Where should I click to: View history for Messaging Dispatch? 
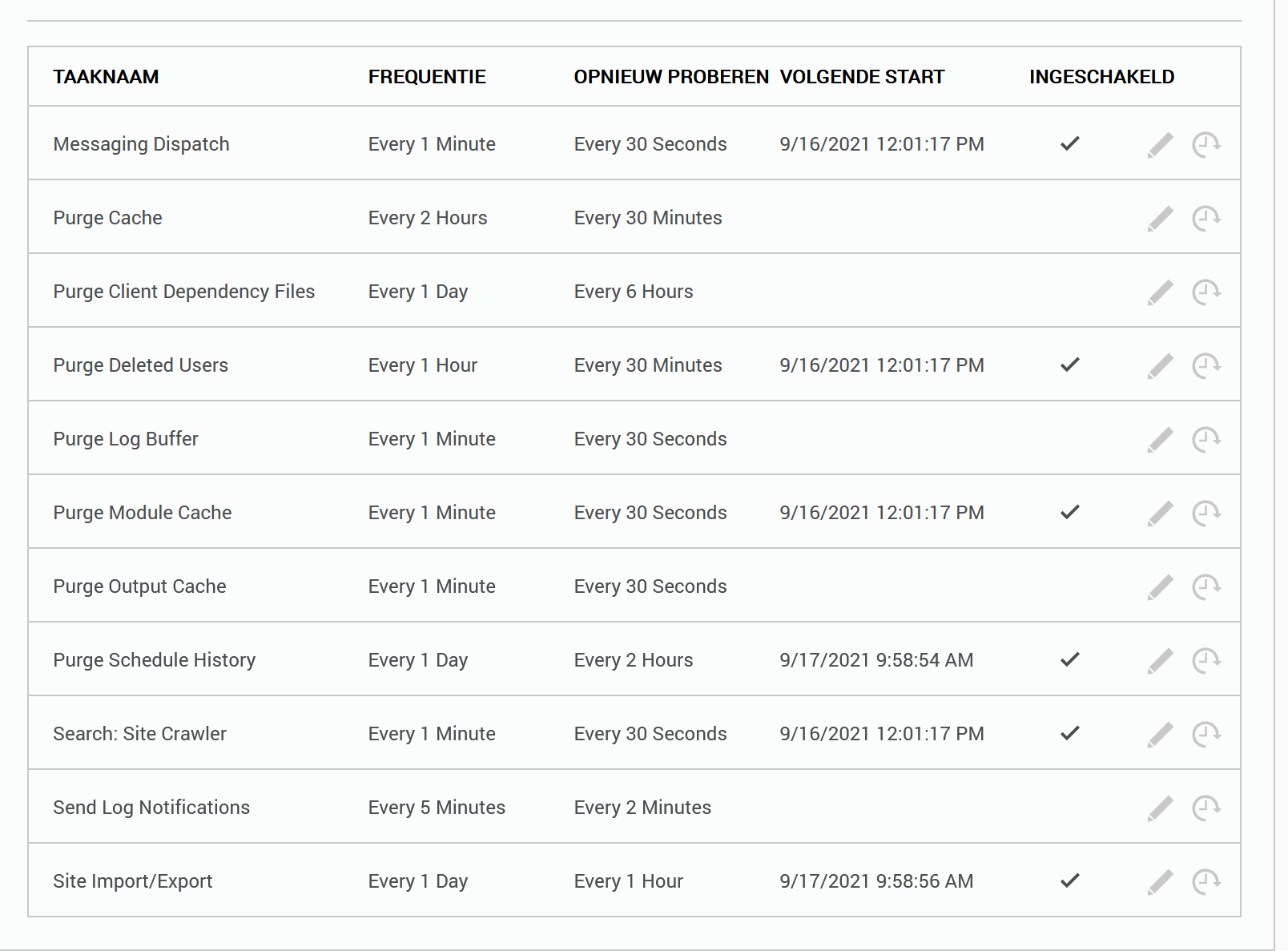1206,144
